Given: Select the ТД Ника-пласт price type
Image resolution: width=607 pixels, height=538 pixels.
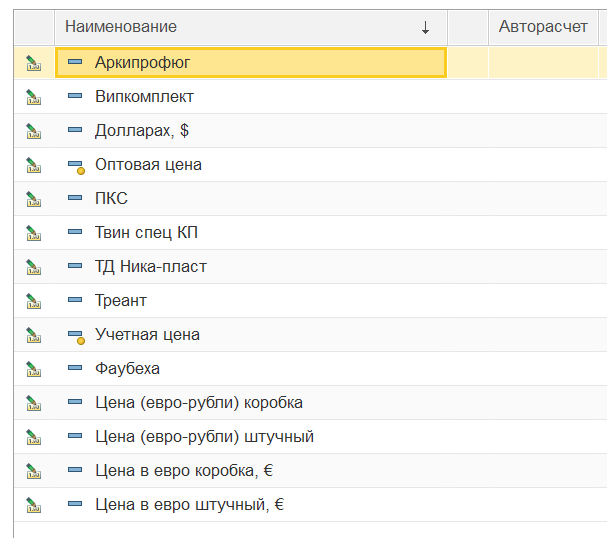Looking at the screenshot, I should click(x=150, y=267).
